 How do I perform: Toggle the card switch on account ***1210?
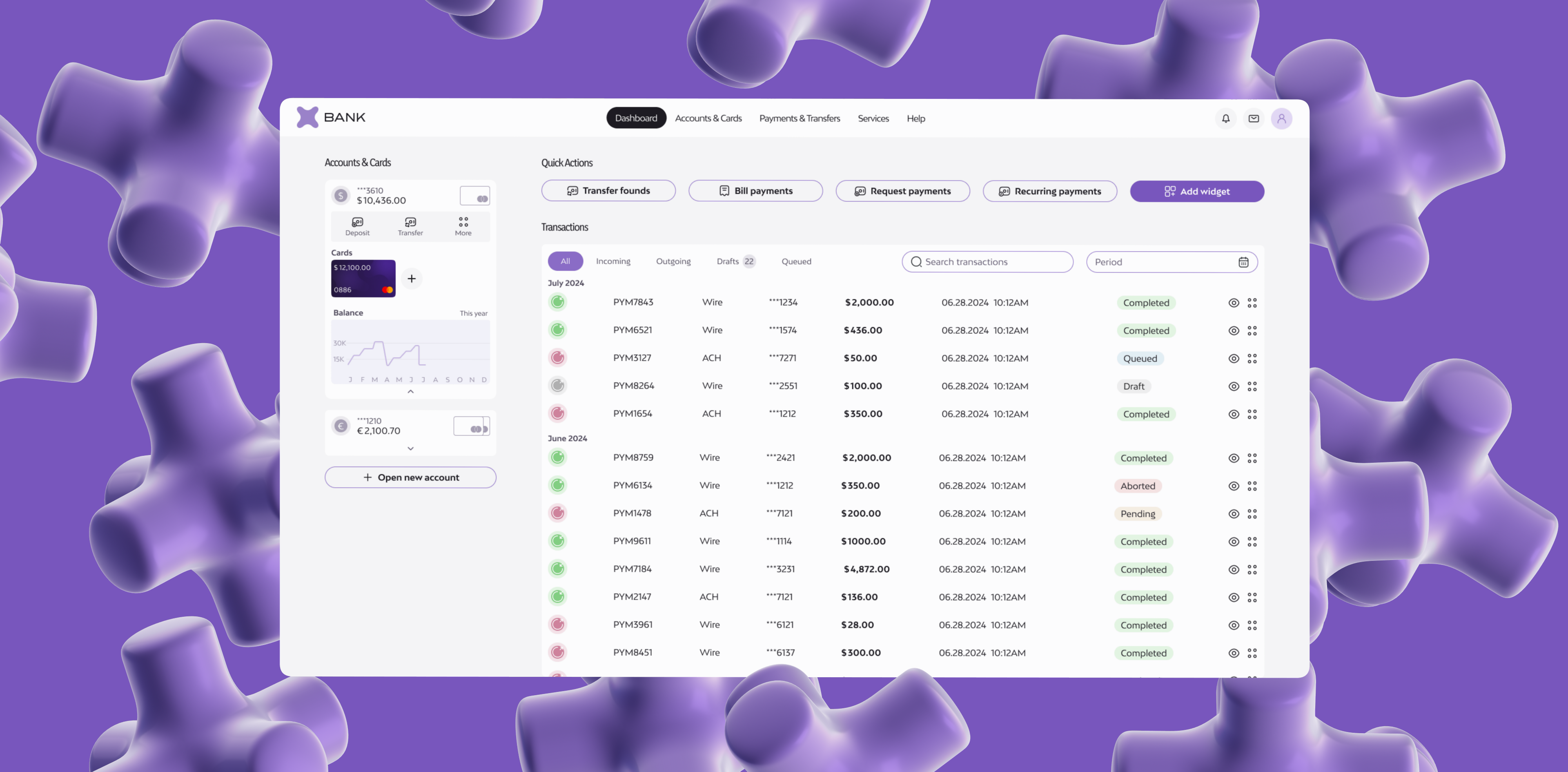pos(471,426)
